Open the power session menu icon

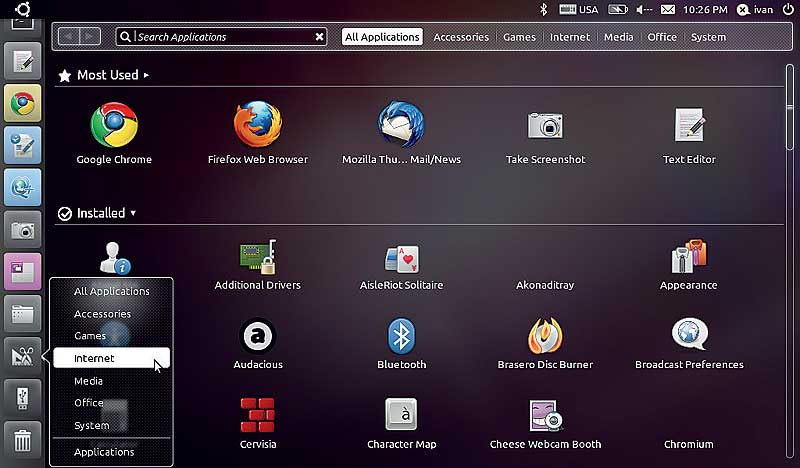[x=788, y=9]
